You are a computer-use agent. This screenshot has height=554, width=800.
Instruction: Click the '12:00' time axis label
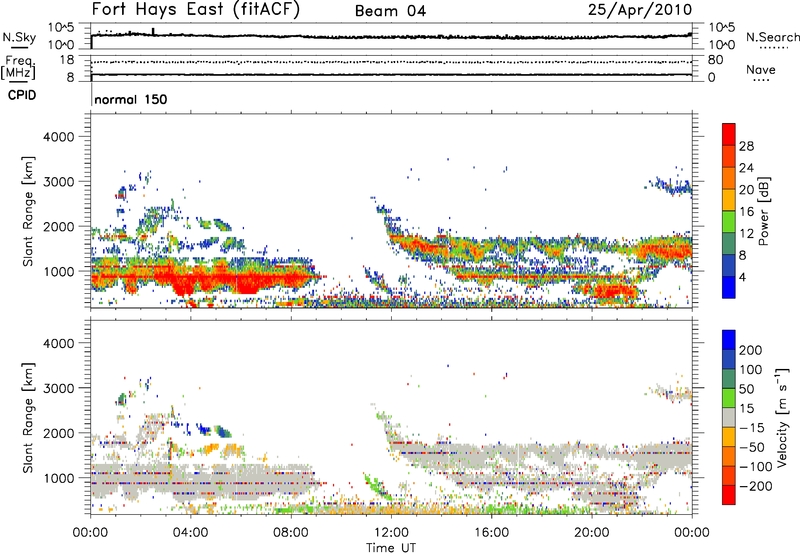point(391,533)
